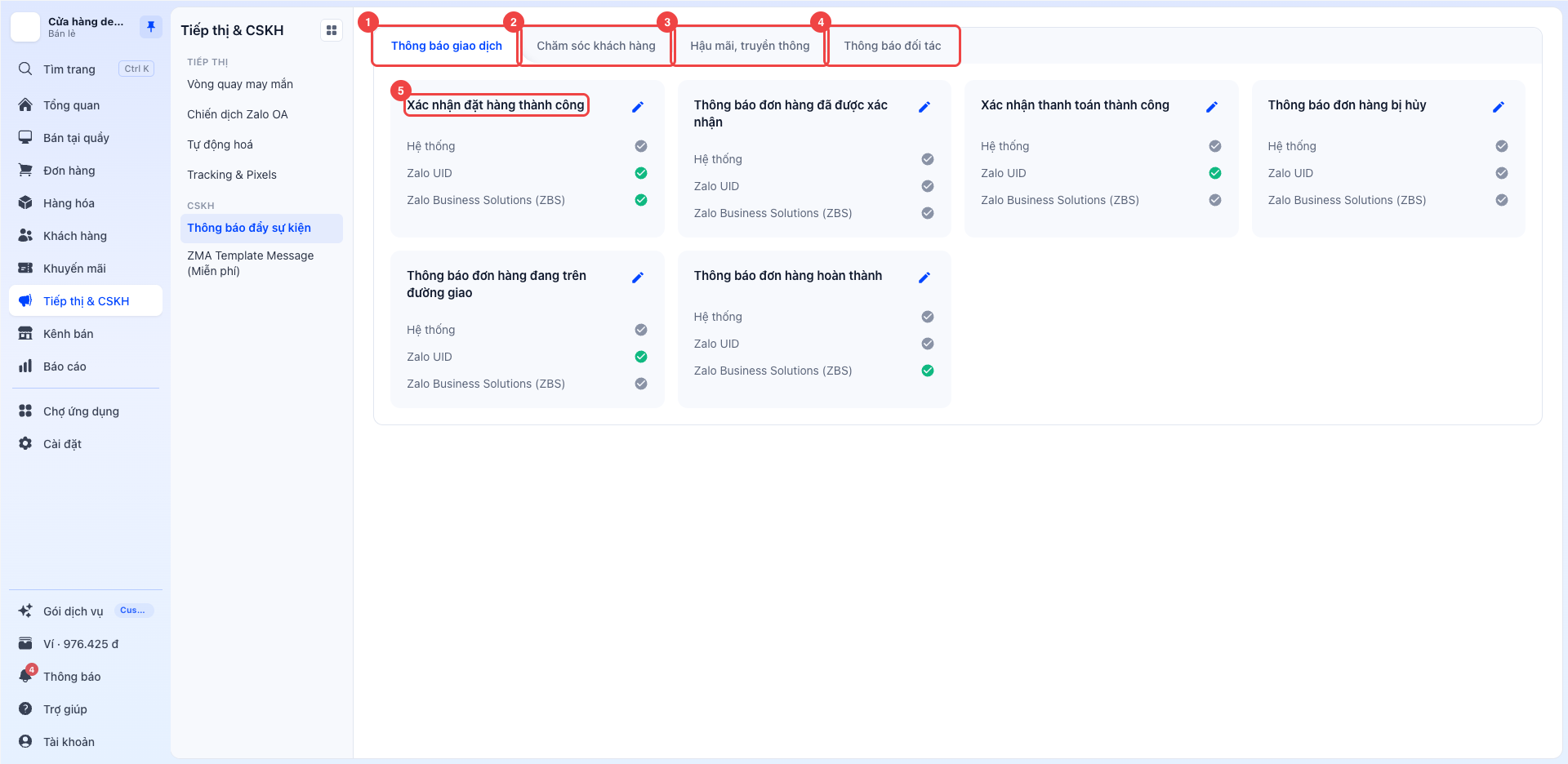The width and height of the screenshot is (1568, 764).
Task: Open the Thông báo đối tác tab
Action: 893,46
